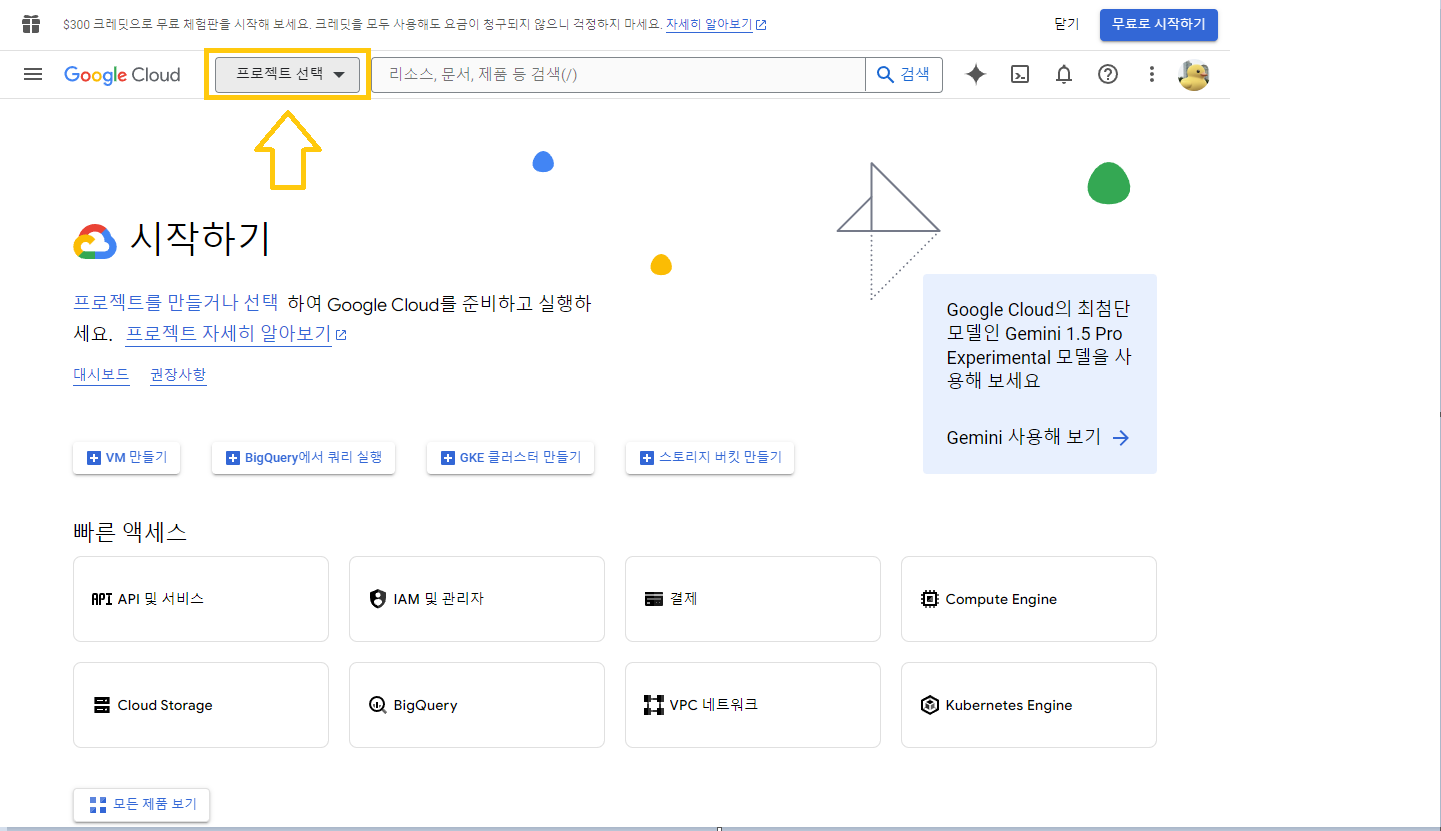The image size is (1441, 831).
Task: Click the BigQuery magnifier icon
Action: click(377, 705)
